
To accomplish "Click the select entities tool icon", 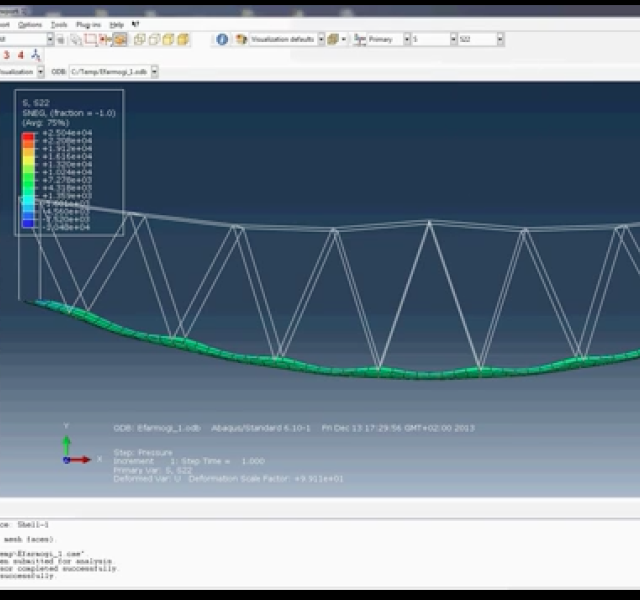I will coord(76,40).
